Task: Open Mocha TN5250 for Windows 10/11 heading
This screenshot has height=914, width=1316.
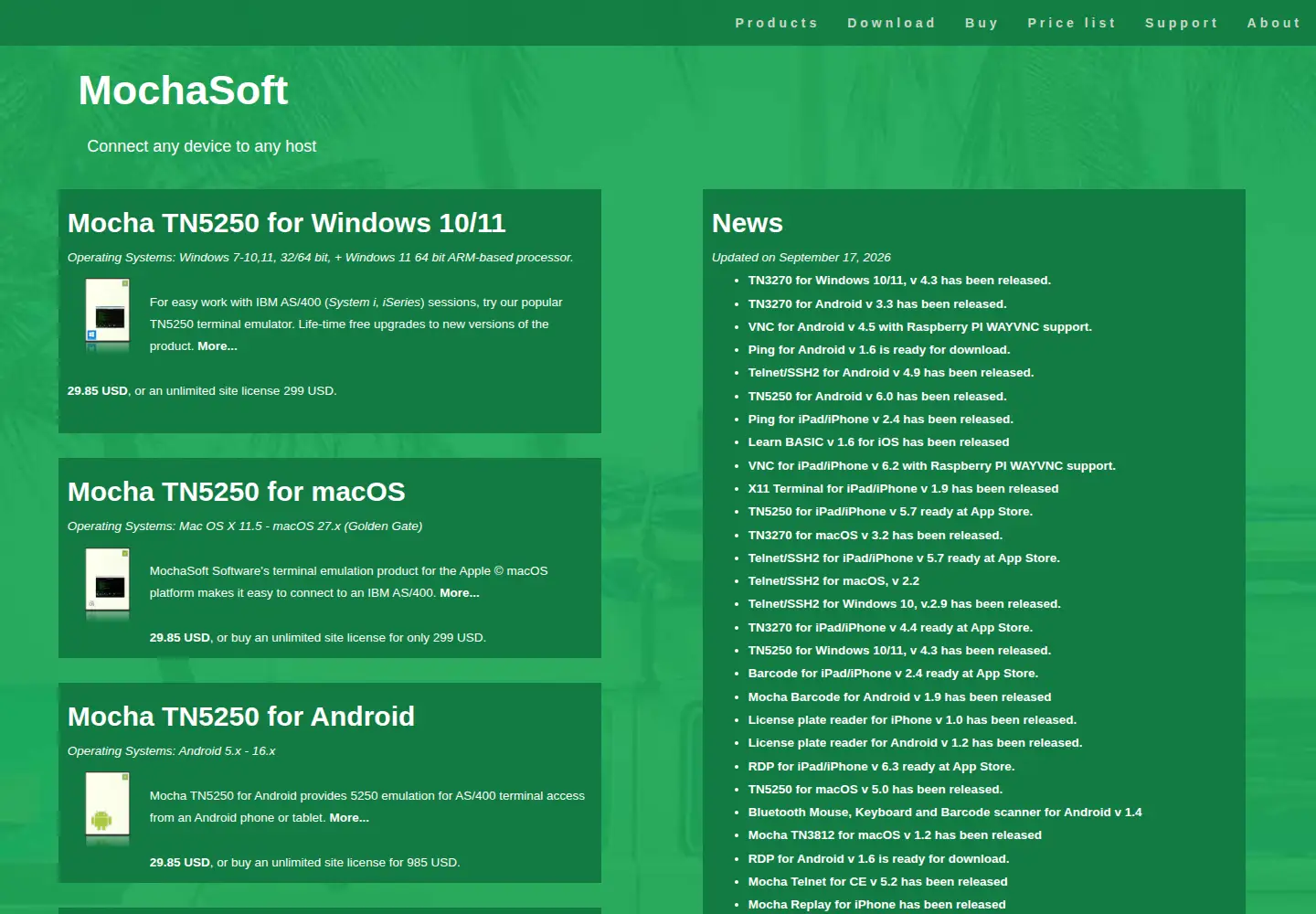Action: pyautogui.click(x=287, y=223)
